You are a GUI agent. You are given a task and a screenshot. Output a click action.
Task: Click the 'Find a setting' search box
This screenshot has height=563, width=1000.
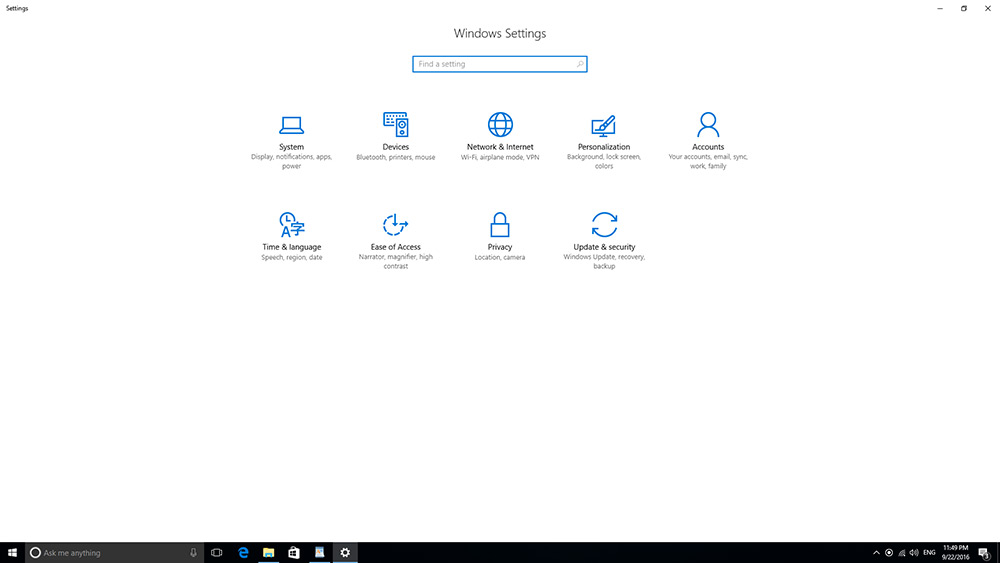[x=495, y=64]
